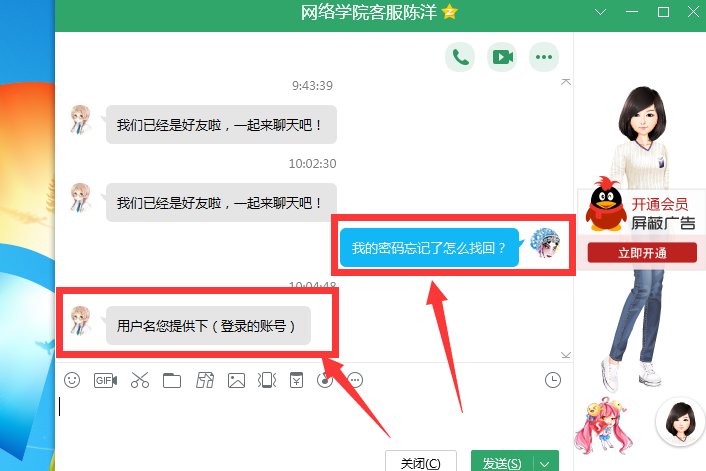
Task: Click the message 用户名您提供下（登录的账号）
Action: tap(208, 326)
